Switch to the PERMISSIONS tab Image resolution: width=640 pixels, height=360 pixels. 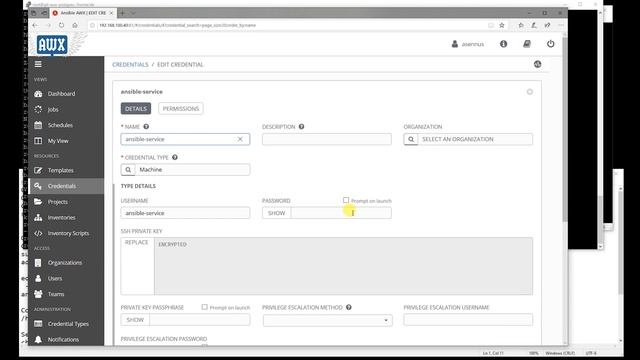(x=181, y=109)
